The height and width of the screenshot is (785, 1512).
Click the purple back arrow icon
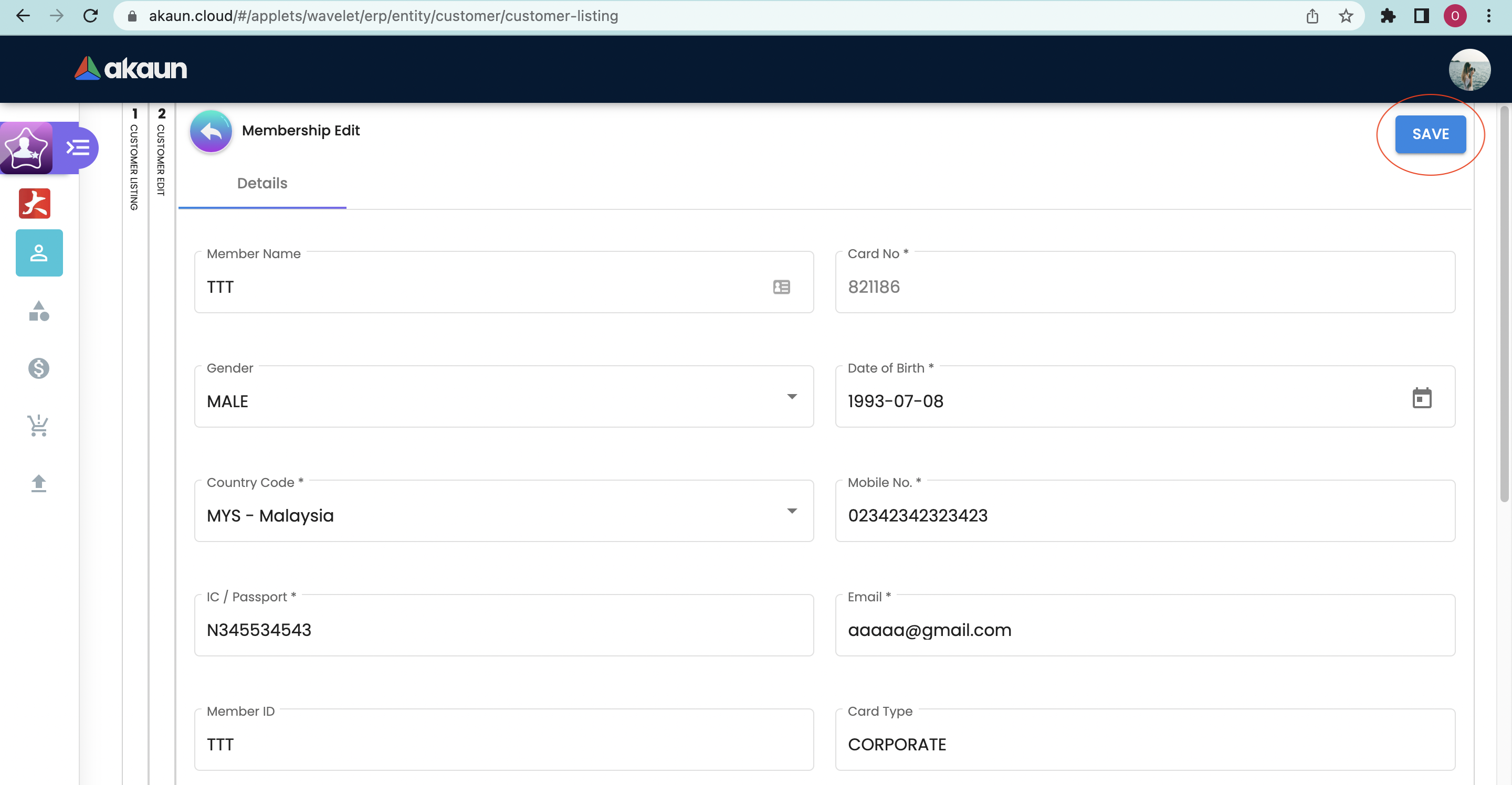211,131
